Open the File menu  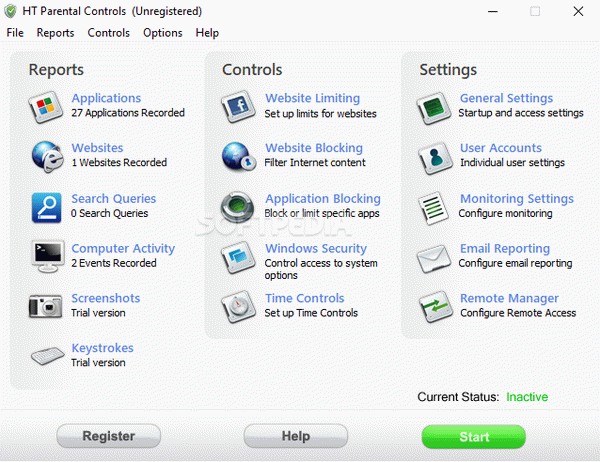pyautogui.click(x=15, y=33)
